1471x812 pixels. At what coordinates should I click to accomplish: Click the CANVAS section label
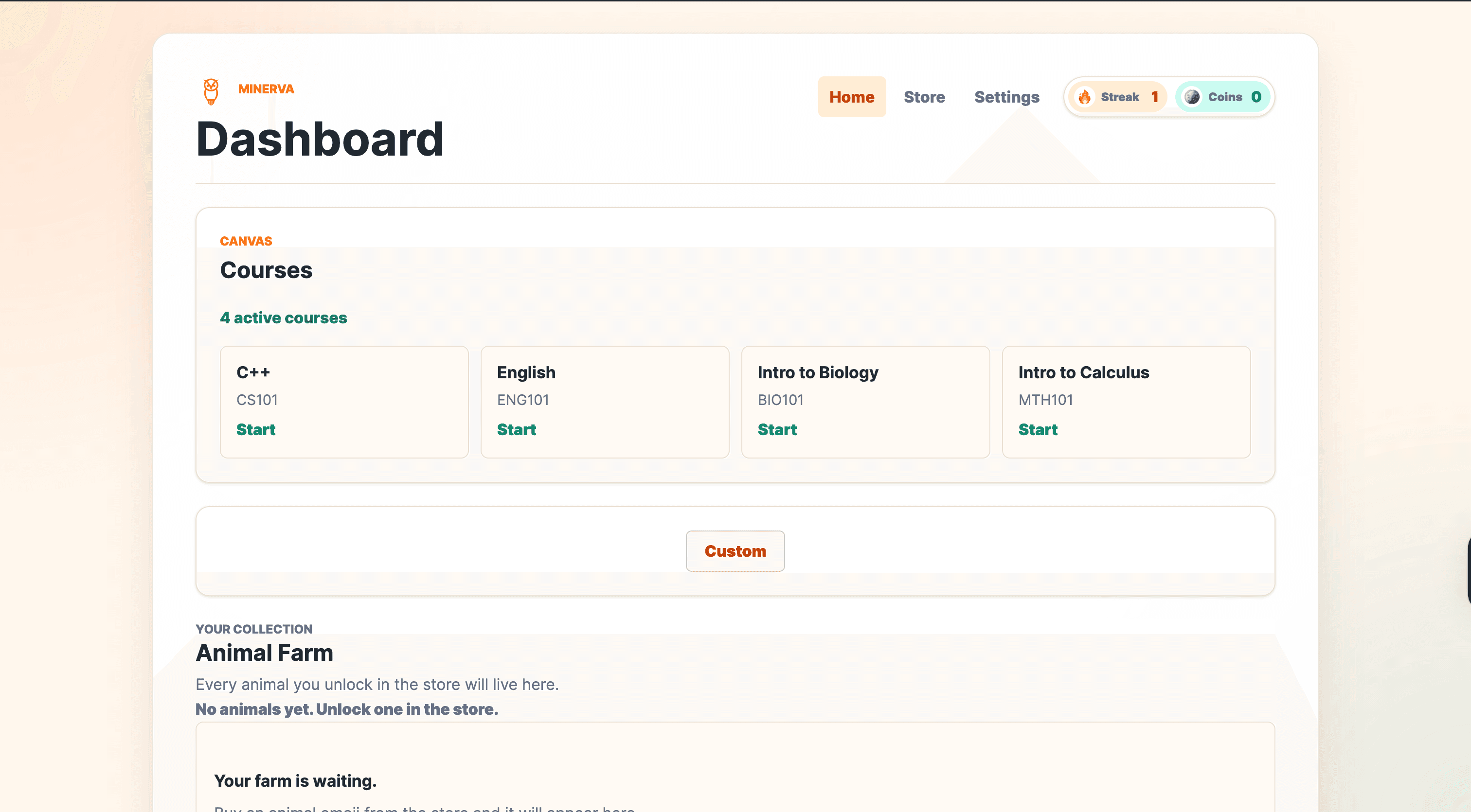tap(246, 241)
